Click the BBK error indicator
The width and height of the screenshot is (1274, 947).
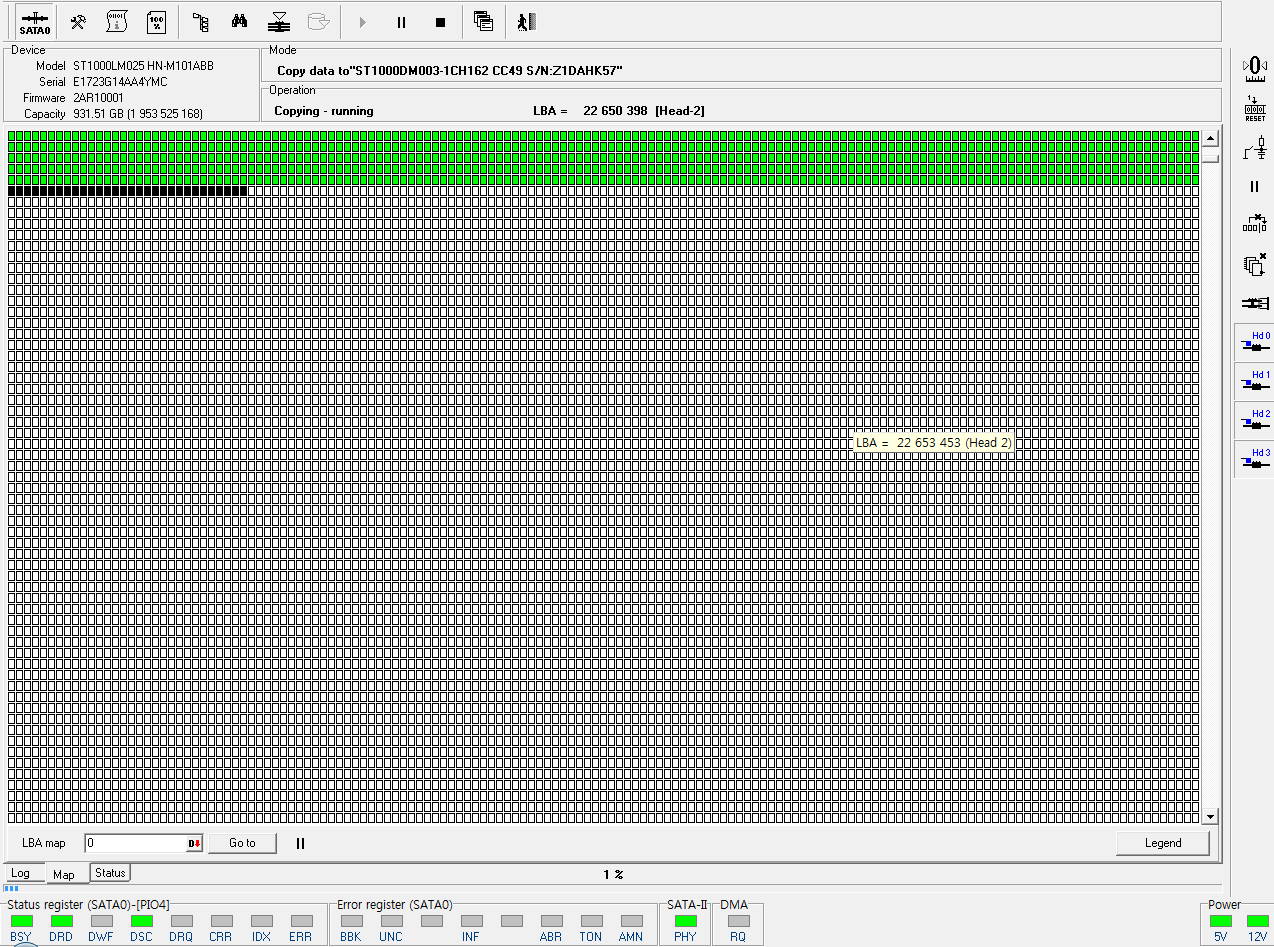pyautogui.click(x=351, y=920)
